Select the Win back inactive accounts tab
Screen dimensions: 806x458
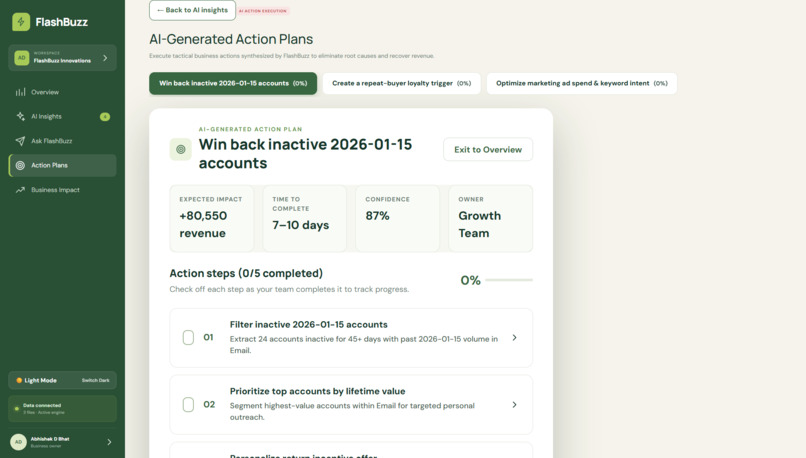233,83
